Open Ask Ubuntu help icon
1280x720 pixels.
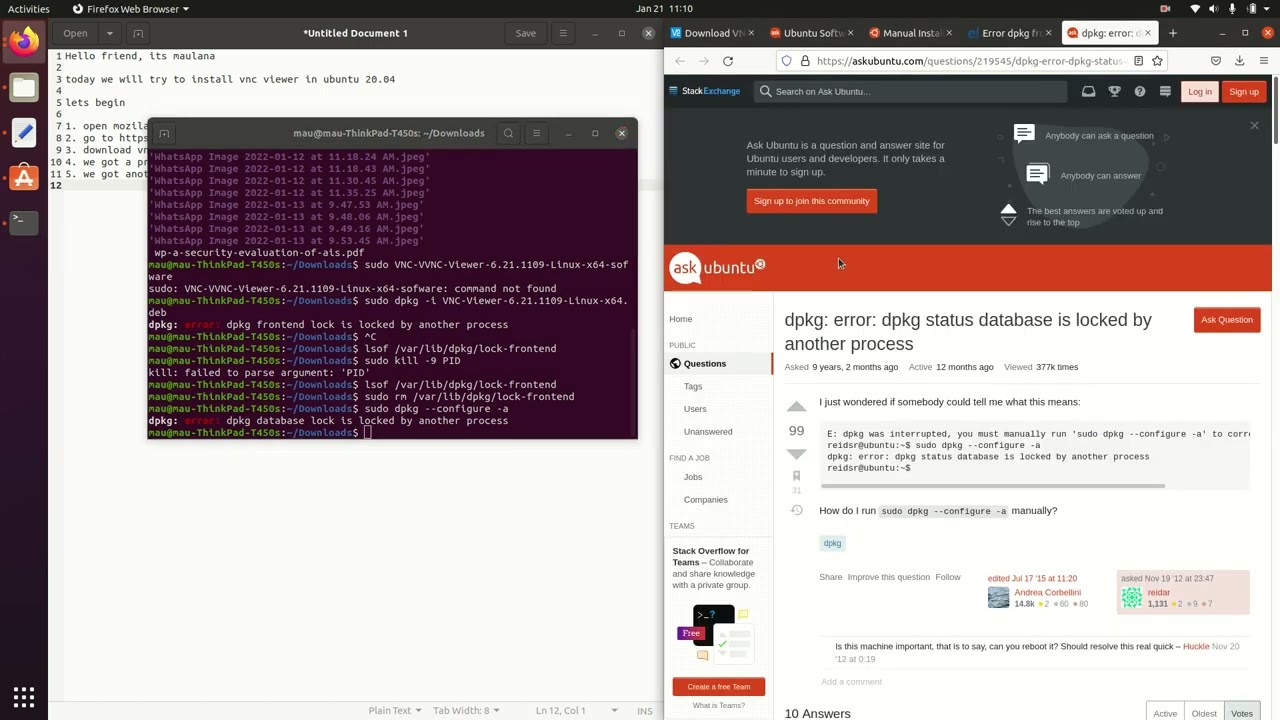coord(1139,91)
